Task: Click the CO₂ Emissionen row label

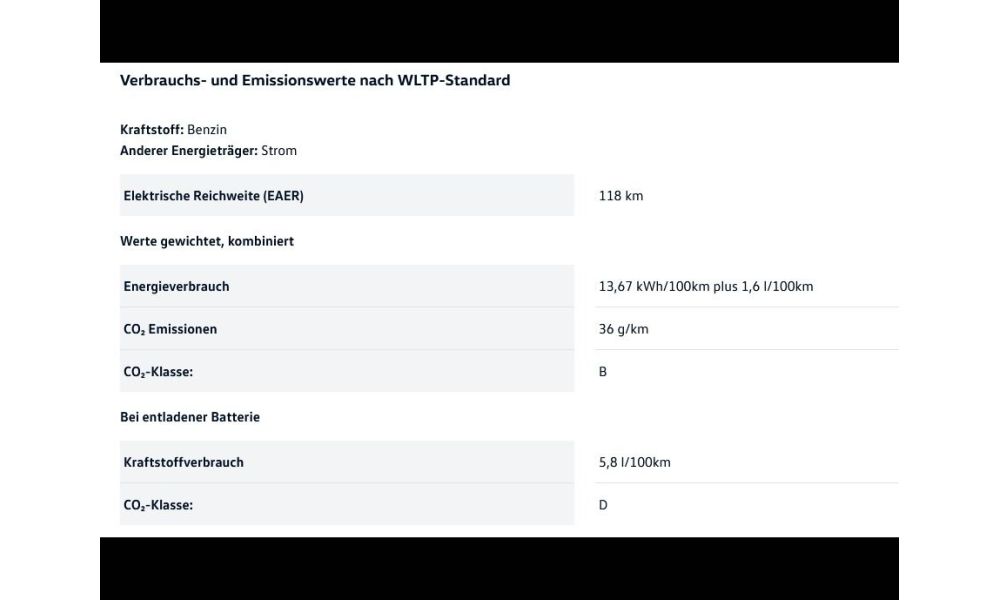Action: (x=170, y=329)
